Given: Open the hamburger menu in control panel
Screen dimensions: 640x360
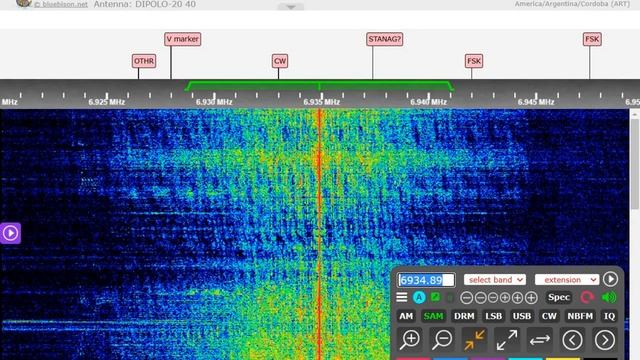Looking at the screenshot, I should coord(402,297).
